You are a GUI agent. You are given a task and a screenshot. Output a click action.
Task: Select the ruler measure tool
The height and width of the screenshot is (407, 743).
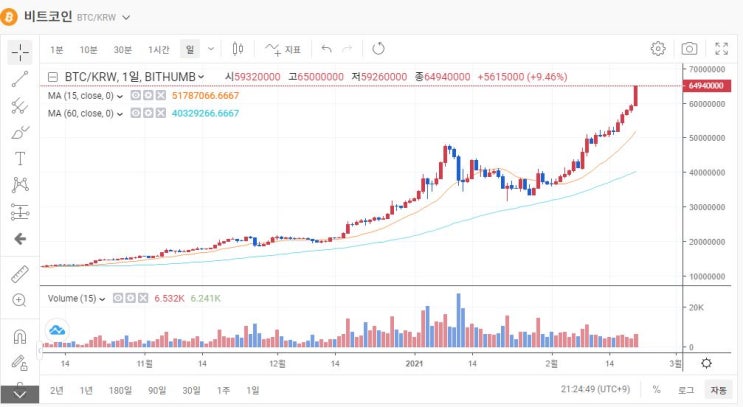point(20,274)
